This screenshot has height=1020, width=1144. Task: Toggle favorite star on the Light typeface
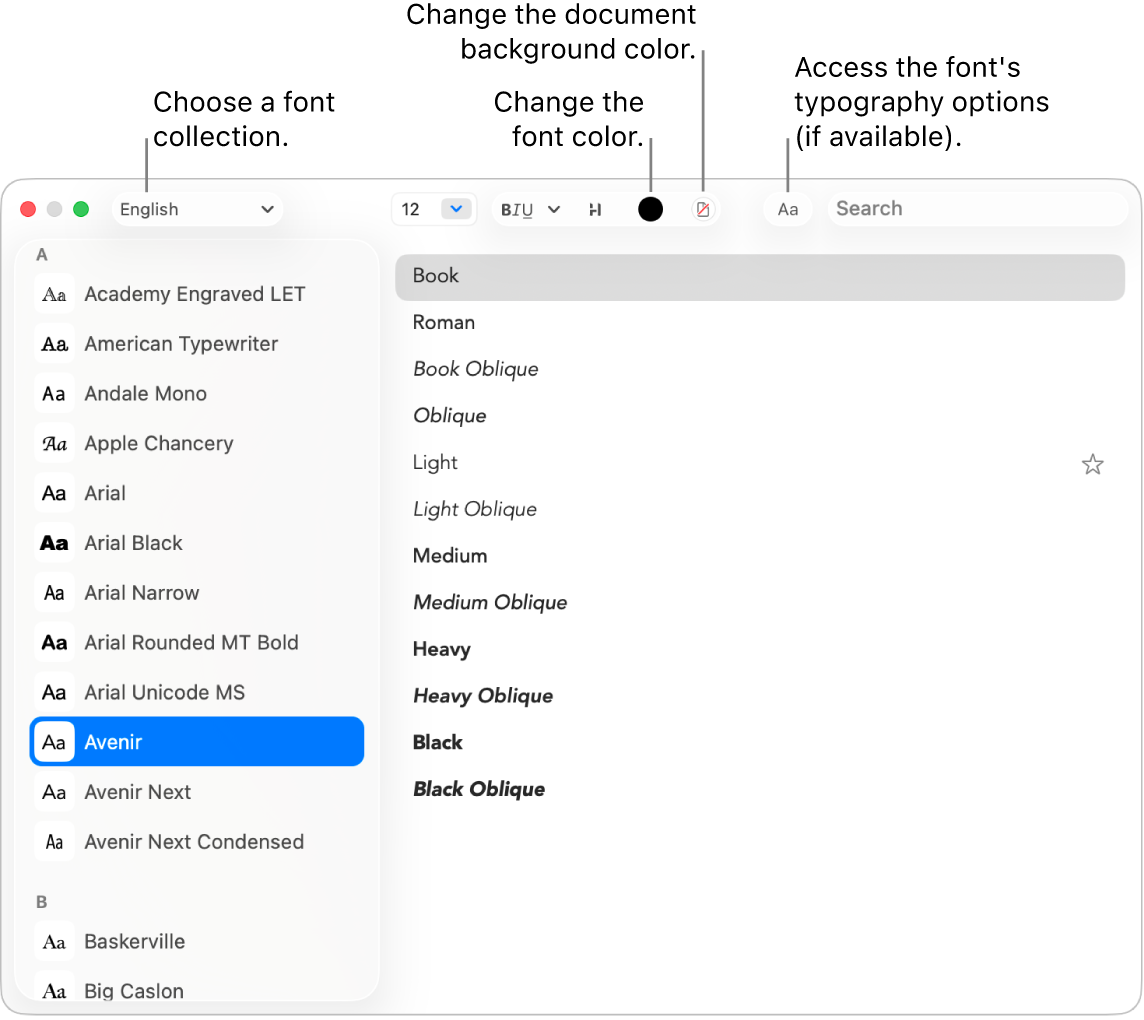click(x=1092, y=464)
